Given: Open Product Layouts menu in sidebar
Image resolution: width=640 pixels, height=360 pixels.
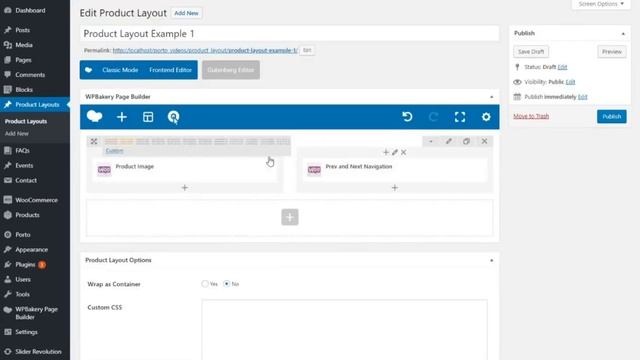Looking at the screenshot, I should point(35,104).
